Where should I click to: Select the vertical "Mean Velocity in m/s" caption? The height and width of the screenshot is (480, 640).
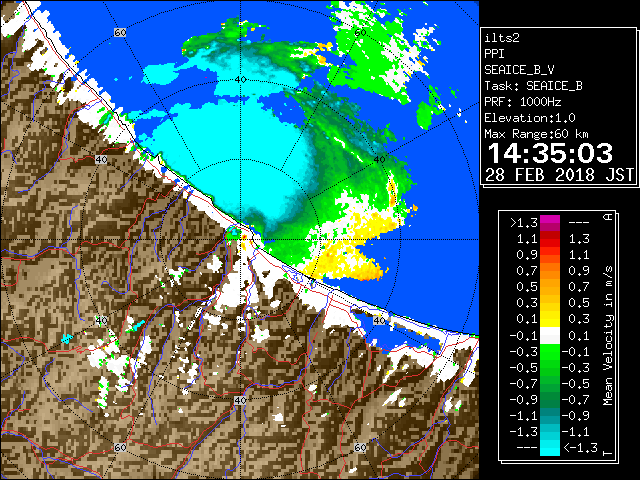[x=608, y=336]
